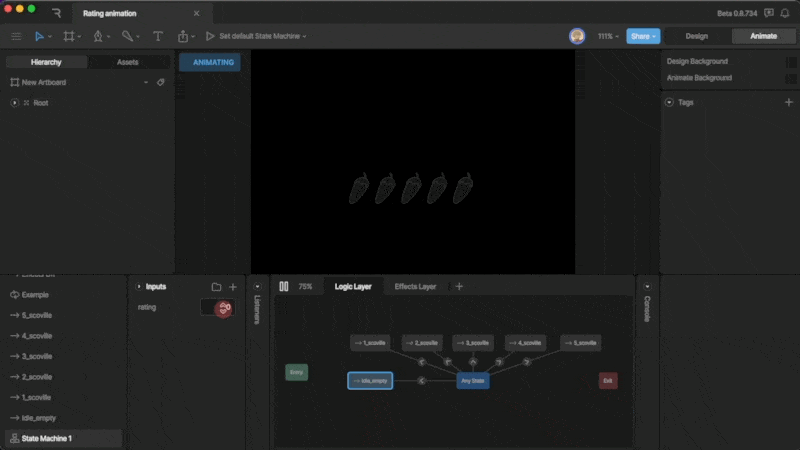The height and width of the screenshot is (450, 800).
Task: Click the folder icon in the Inputs panel
Action: [x=216, y=287]
